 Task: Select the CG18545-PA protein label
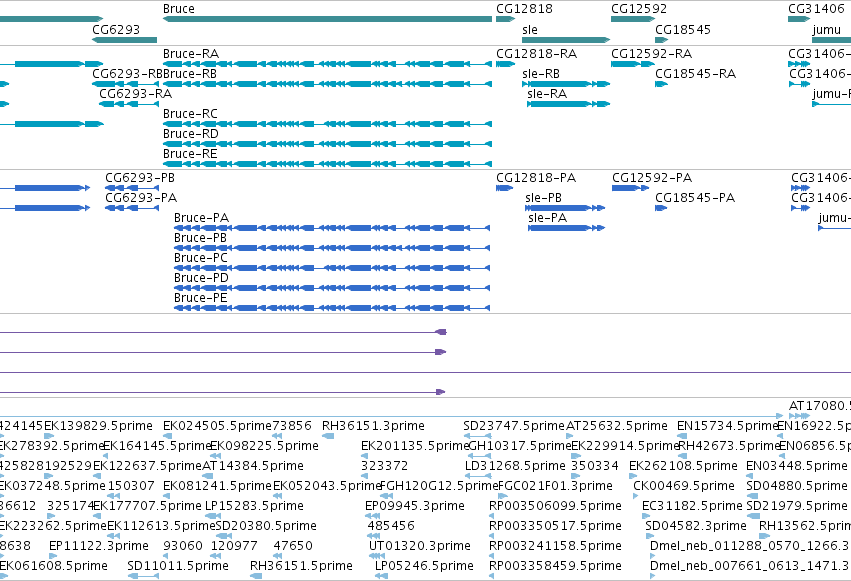tap(695, 198)
